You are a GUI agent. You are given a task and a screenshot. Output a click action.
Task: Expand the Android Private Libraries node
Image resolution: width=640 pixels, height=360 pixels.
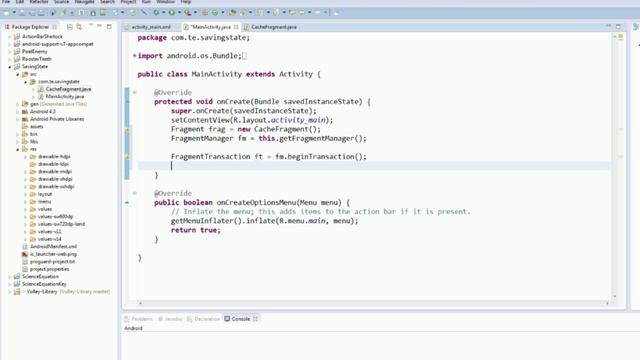[18, 119]
